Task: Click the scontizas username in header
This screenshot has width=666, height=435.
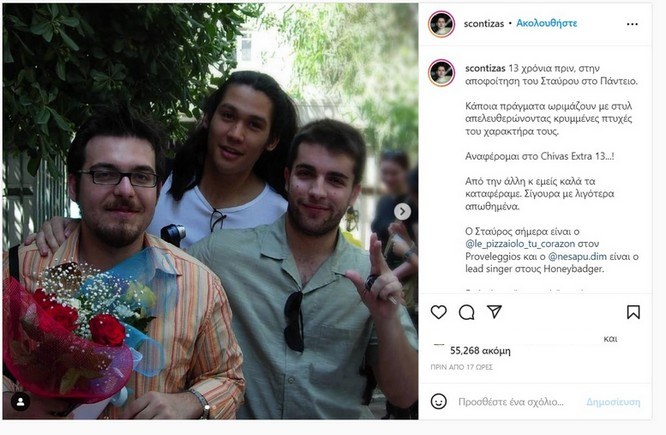Action: pyautogui.click(x=483, y=24)
